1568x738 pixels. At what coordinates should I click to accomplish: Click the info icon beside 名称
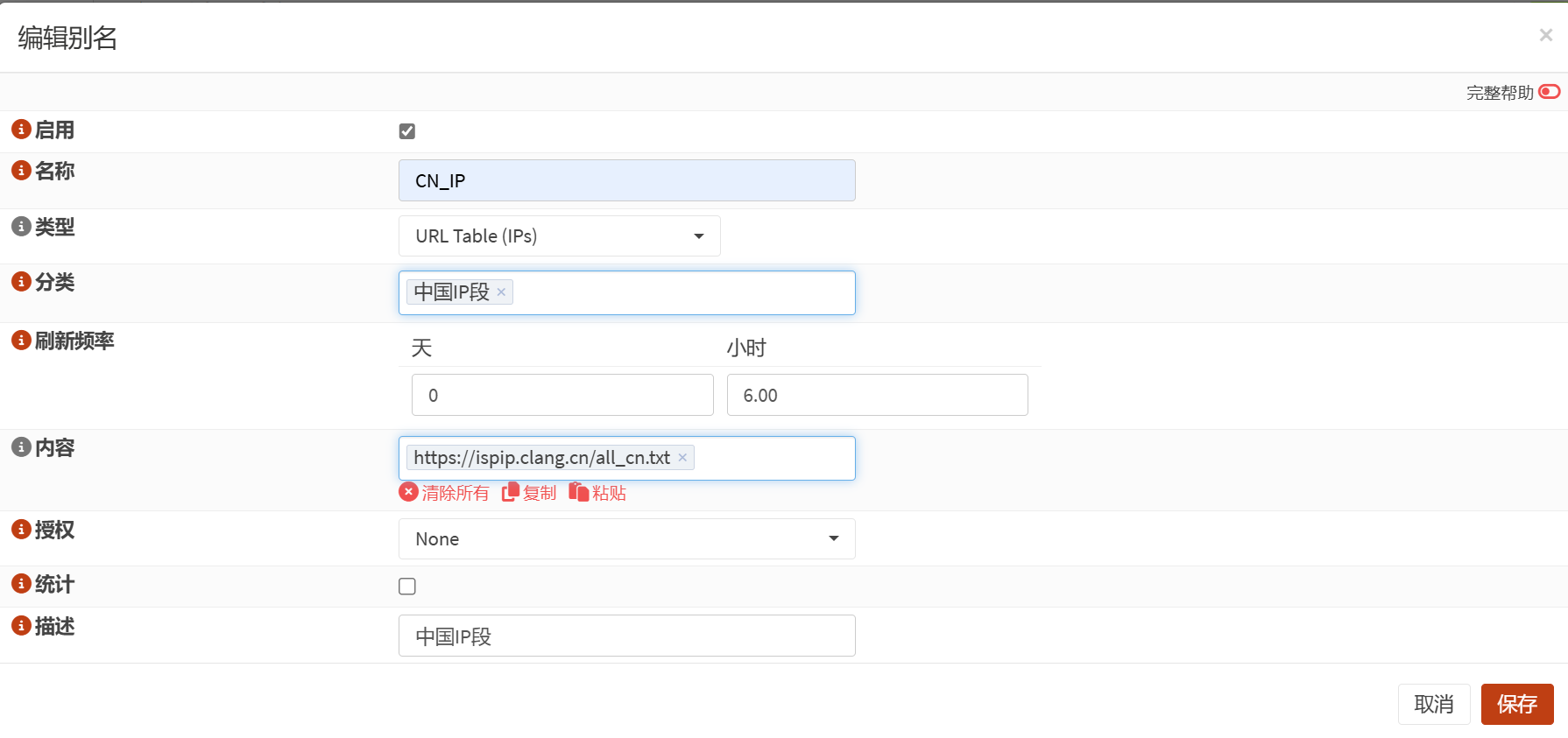[x=21, y=170]
